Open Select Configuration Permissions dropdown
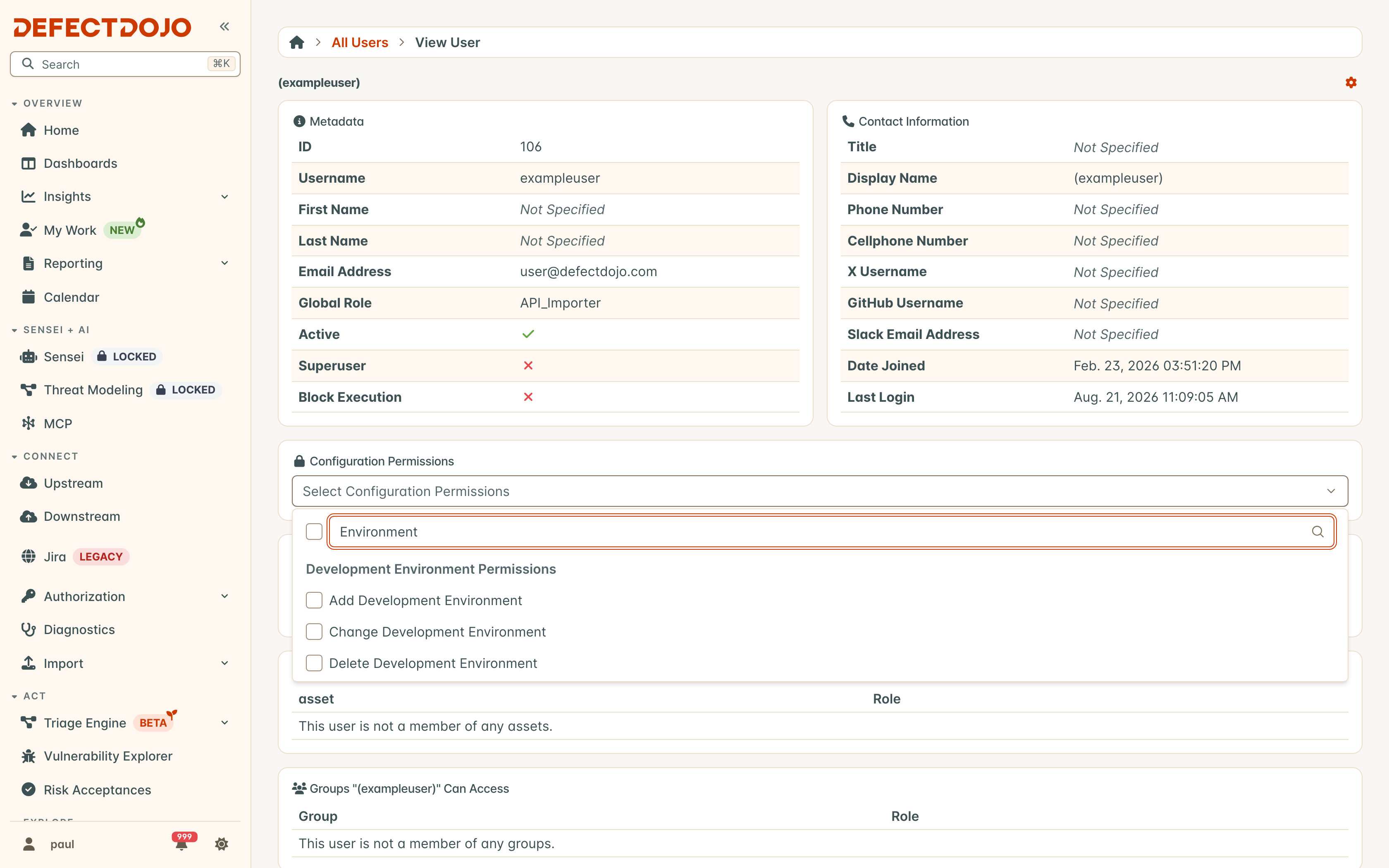Image resolution: width=1389 pixels, height=868 pixels. point(820,491)
